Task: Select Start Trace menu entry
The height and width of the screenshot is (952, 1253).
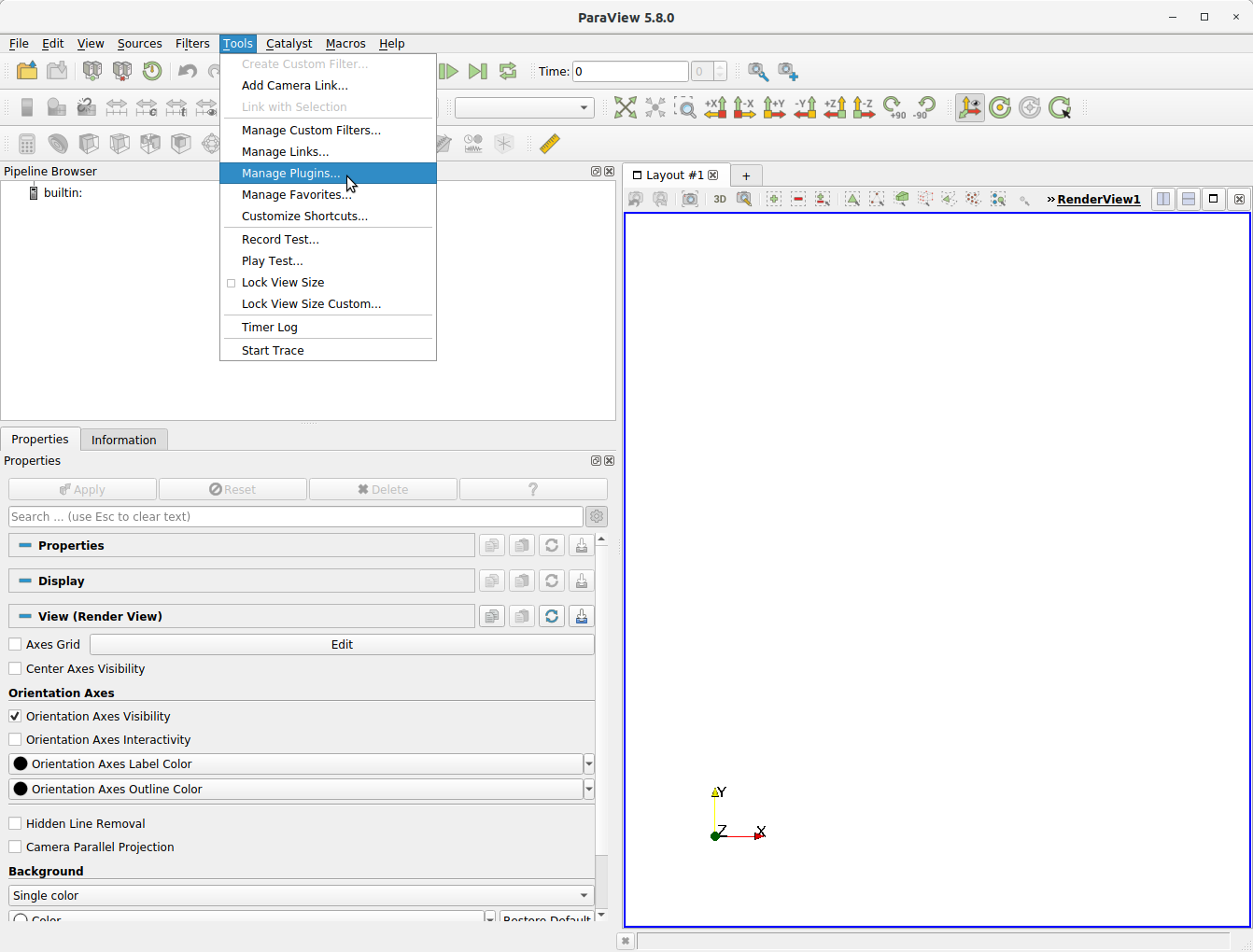Action: pos(328,350)
